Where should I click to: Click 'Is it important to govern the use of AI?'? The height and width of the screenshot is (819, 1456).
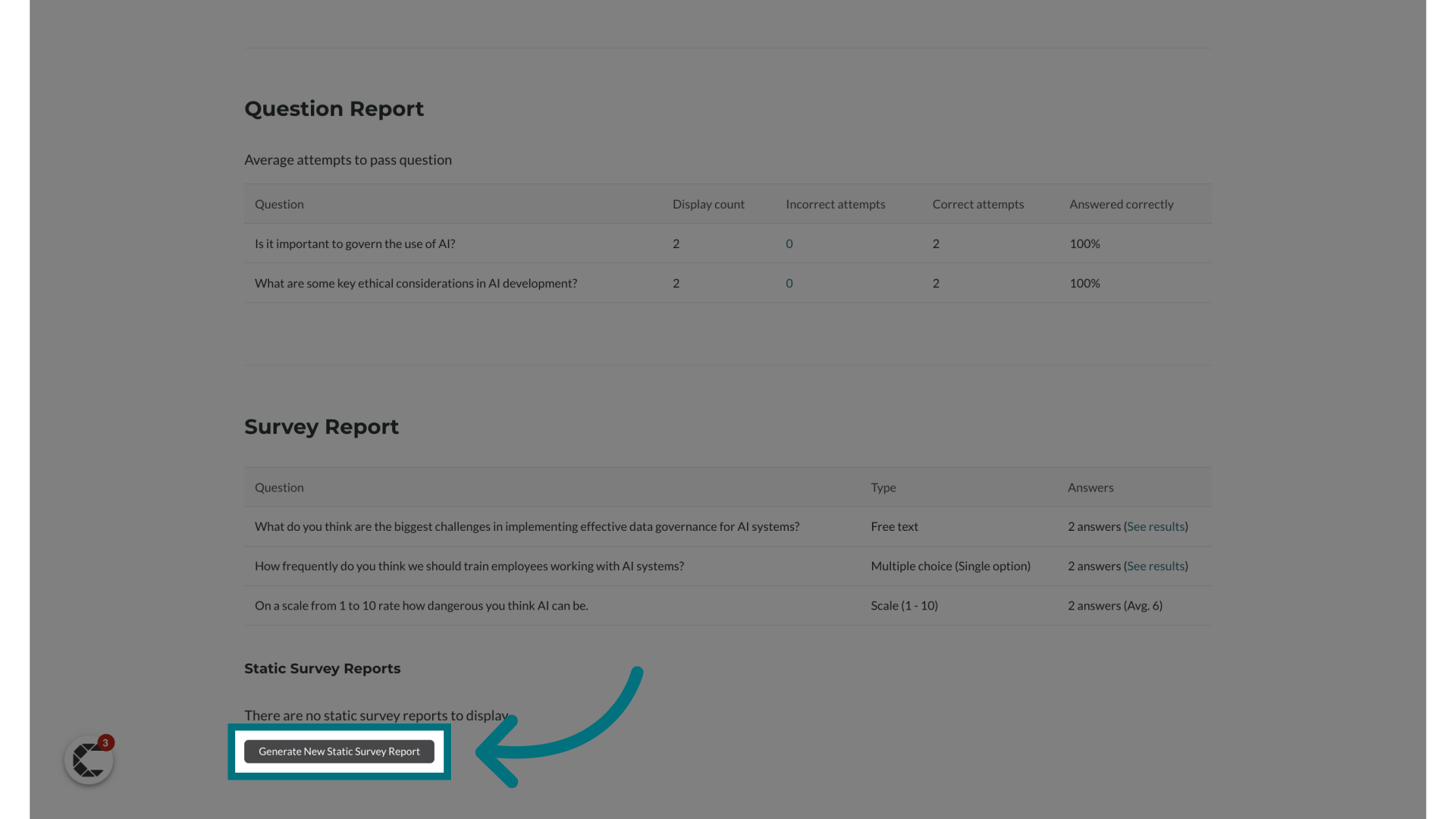click(x=355, y=243)
